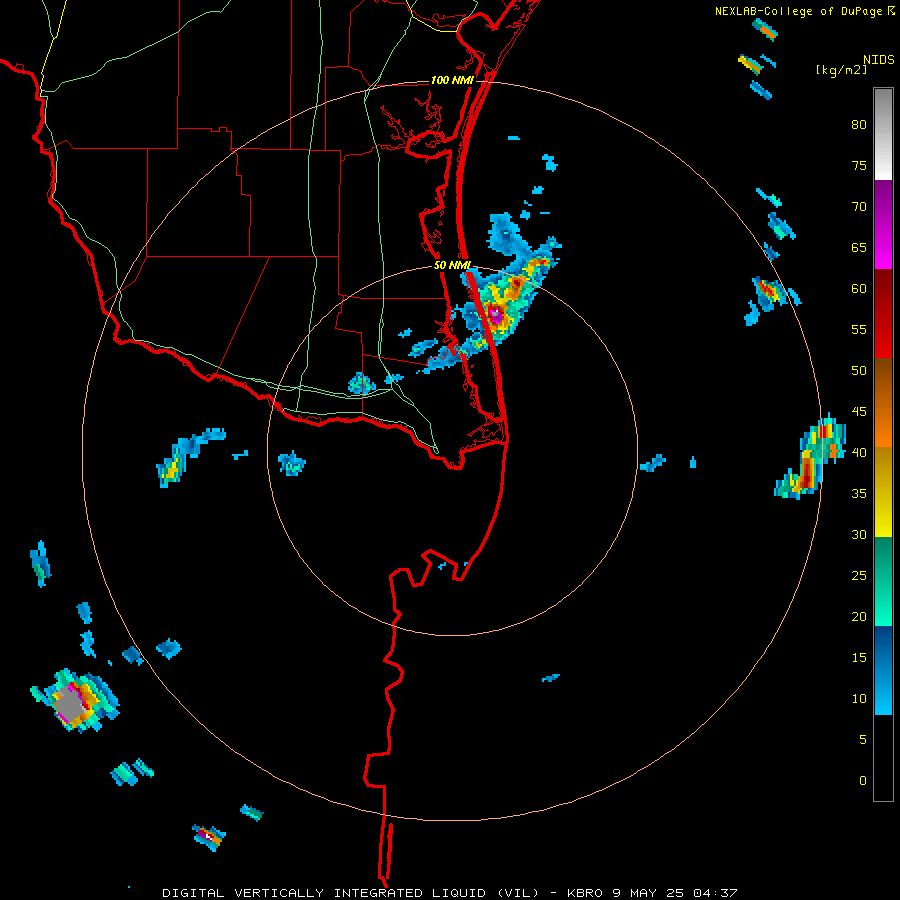Click the NIDS label

(879, 60)
